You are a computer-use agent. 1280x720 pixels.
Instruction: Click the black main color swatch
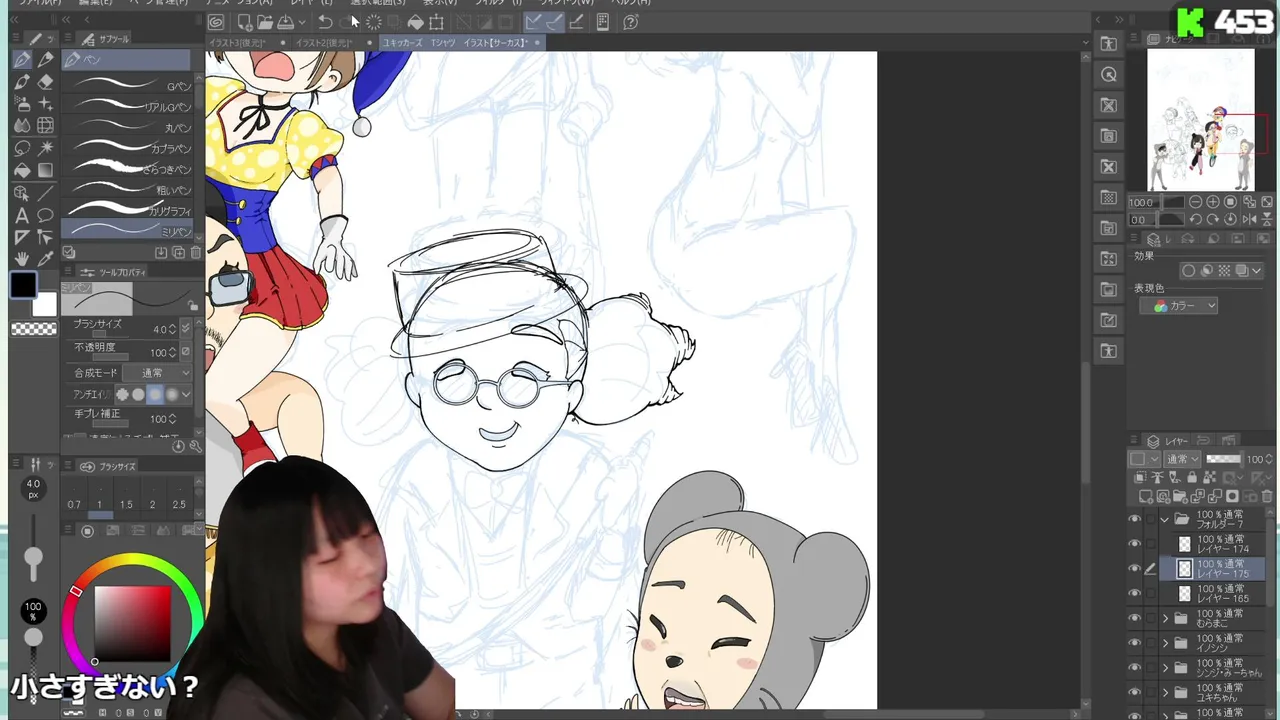click(22, 286)
